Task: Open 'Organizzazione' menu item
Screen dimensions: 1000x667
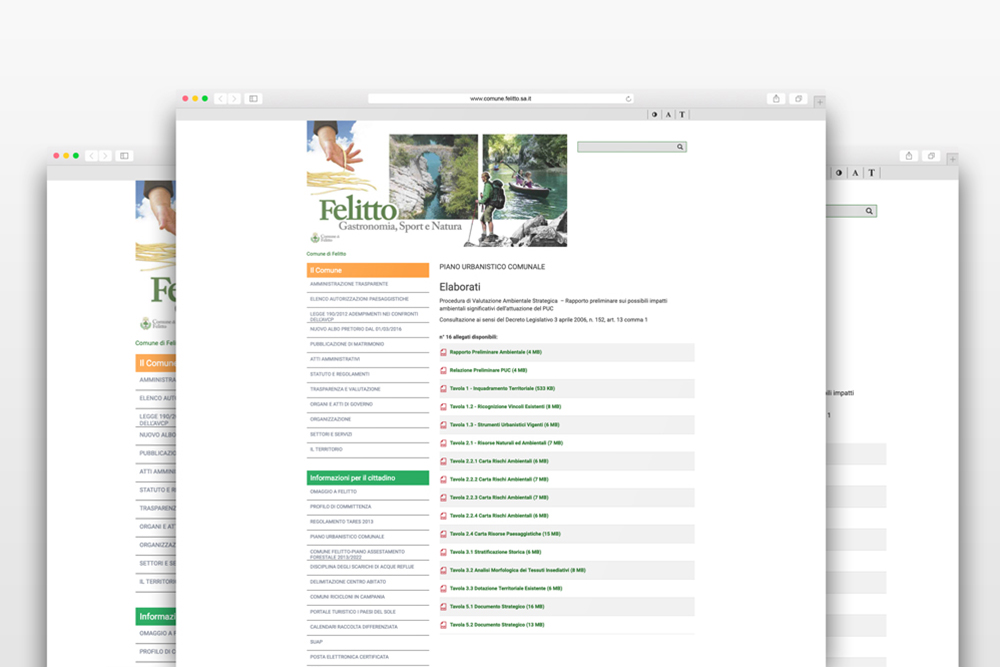Action: coord(330,419)
